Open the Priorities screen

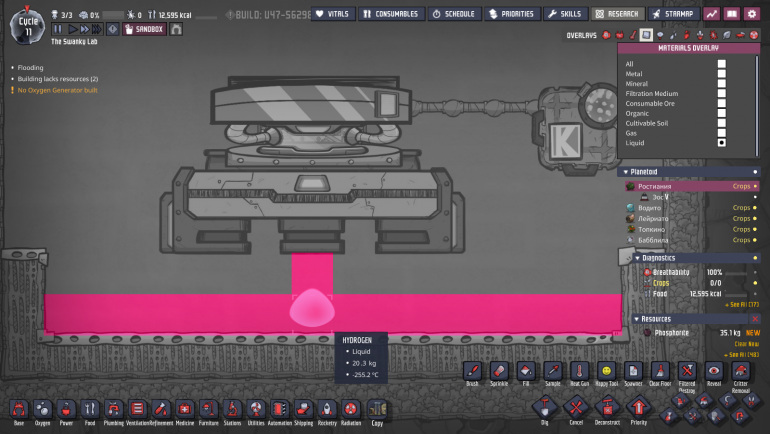[512, 14]
